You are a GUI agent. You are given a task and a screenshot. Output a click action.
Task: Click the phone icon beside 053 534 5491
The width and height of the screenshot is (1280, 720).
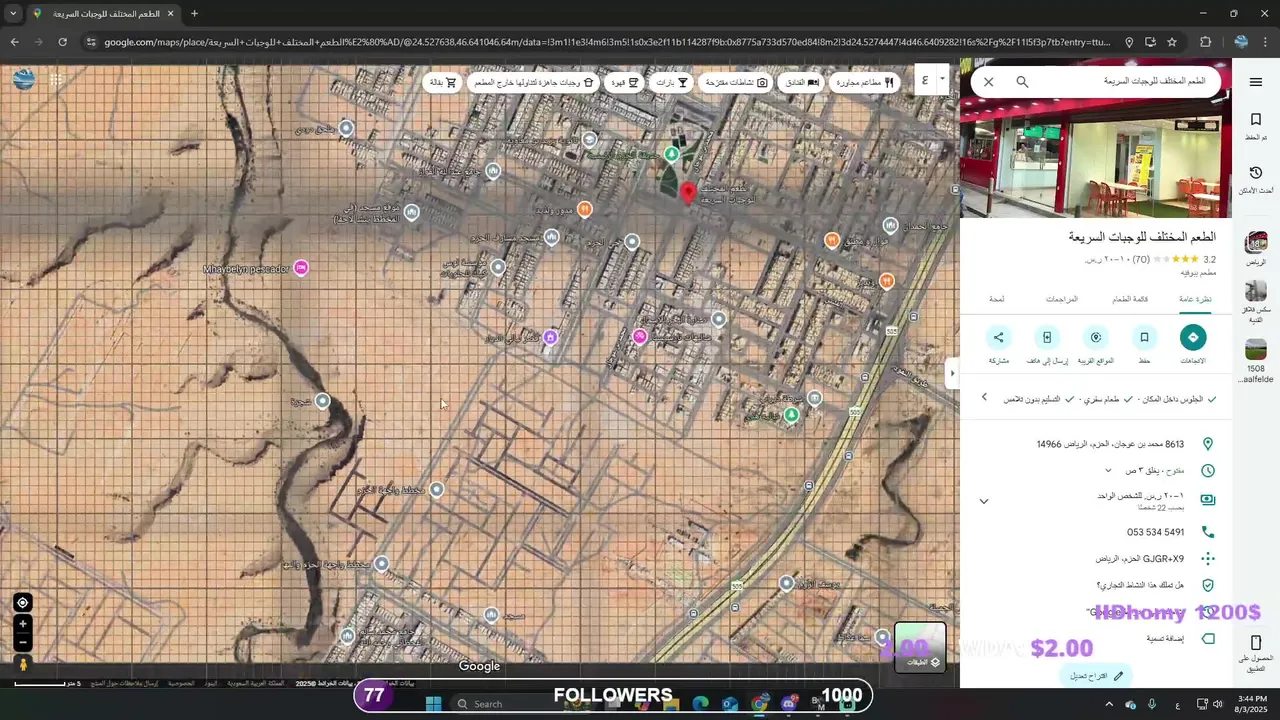click(x=1208, y=532)
